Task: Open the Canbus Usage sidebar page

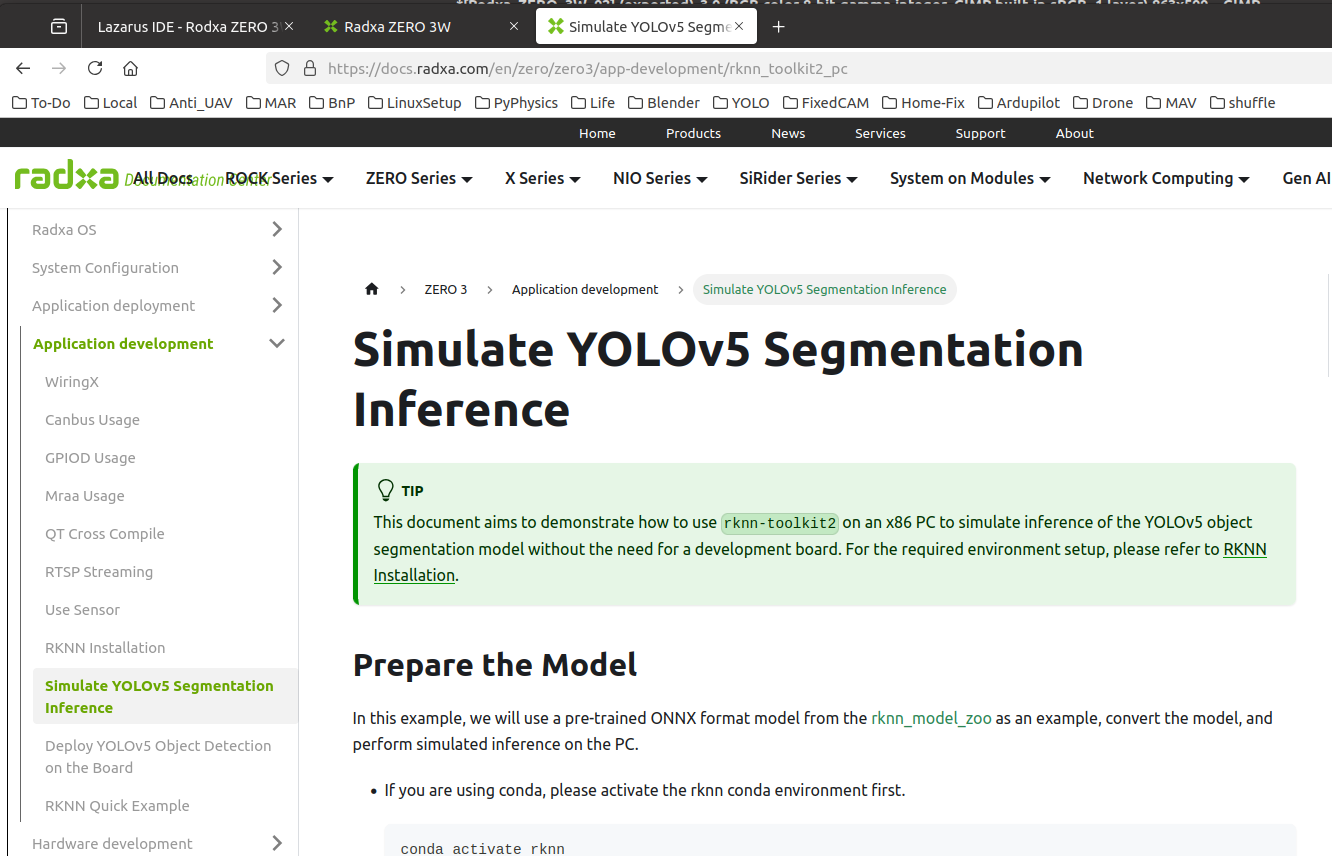Action: coord(92,420)
